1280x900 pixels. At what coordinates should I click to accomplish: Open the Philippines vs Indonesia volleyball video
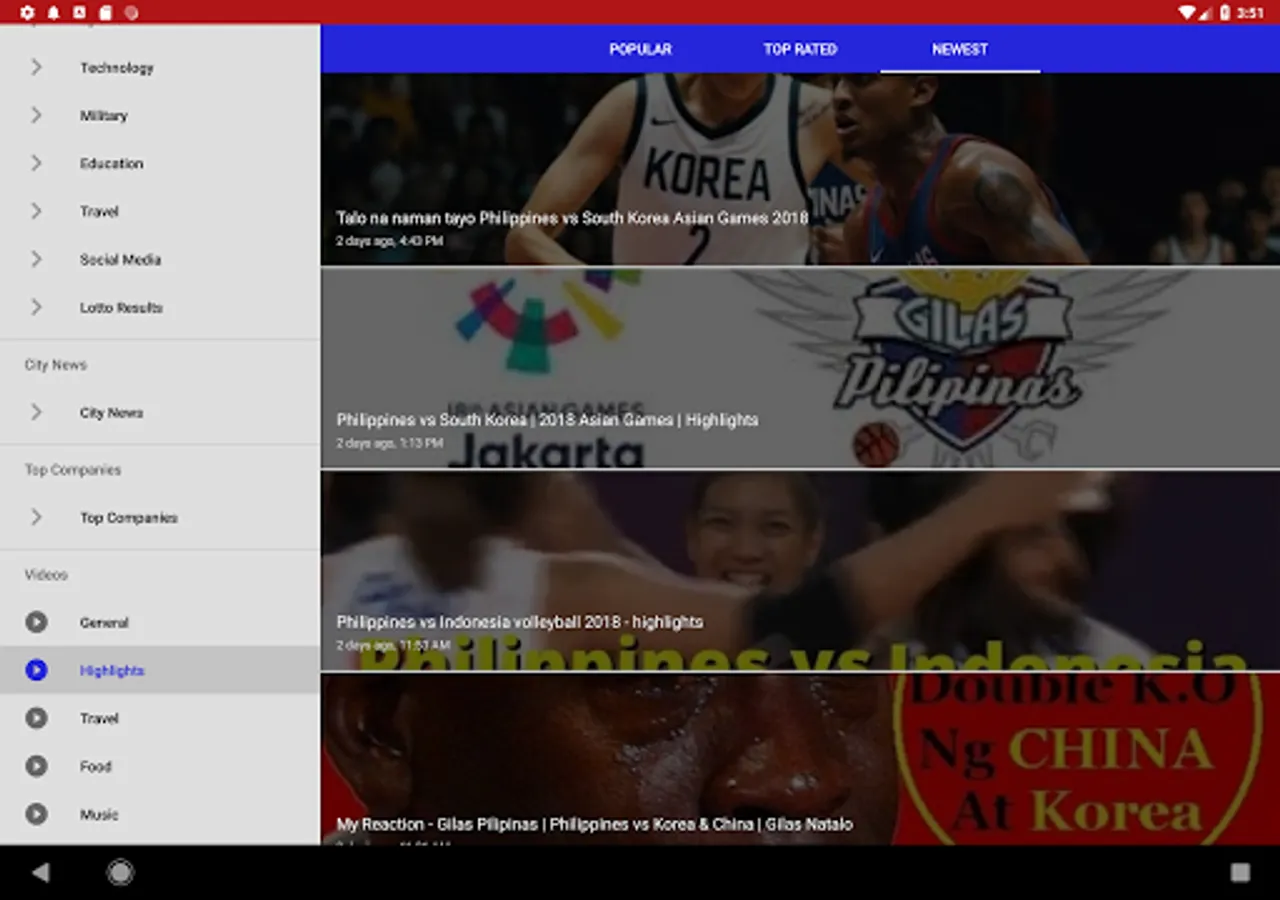pyautogui.click(x=800, y=570)
